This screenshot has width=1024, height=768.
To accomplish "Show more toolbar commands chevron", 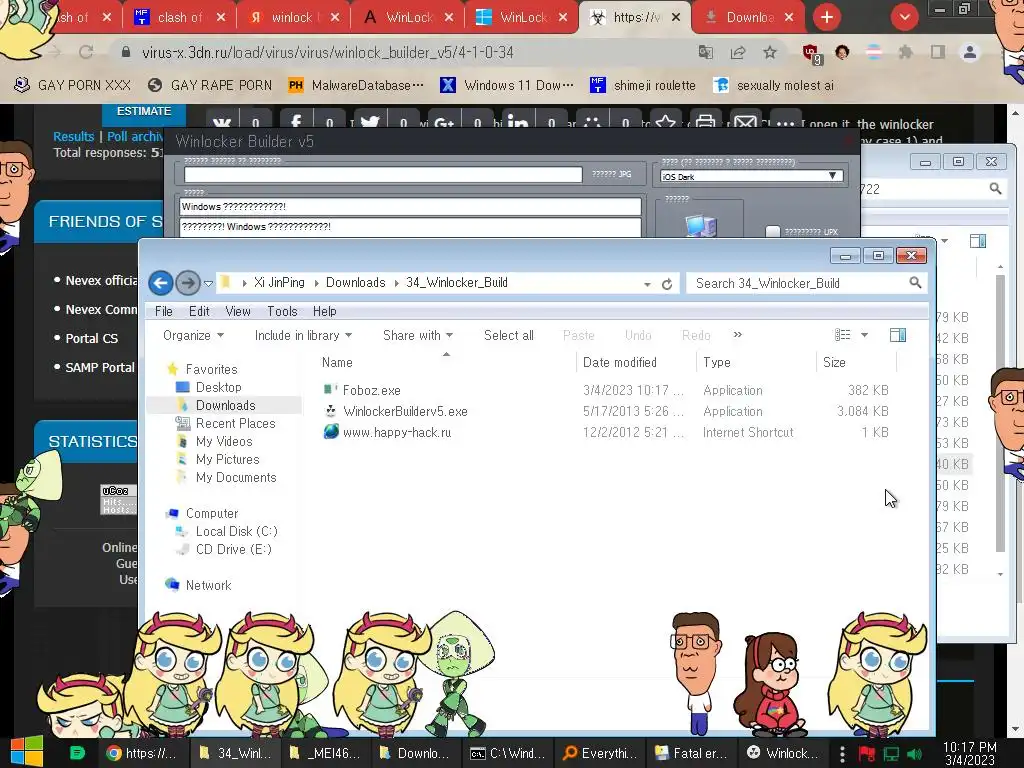I will pos(737,334).
